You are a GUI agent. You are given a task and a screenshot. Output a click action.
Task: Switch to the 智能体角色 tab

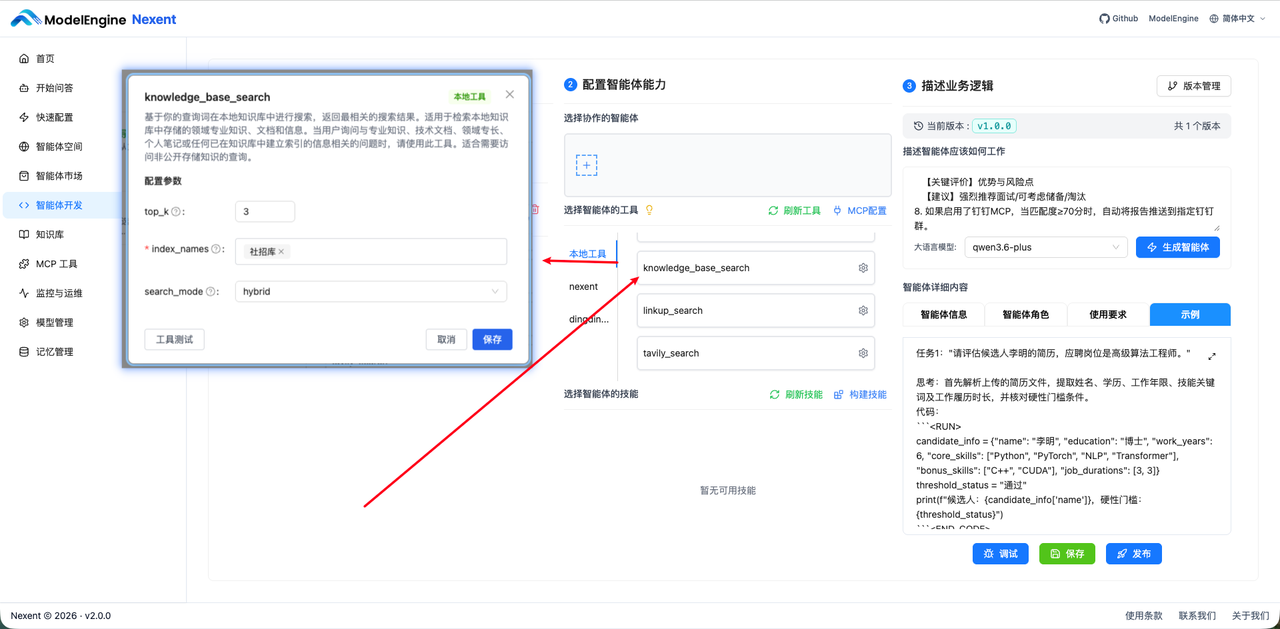pyautogui.click(x=1028, y=314)
